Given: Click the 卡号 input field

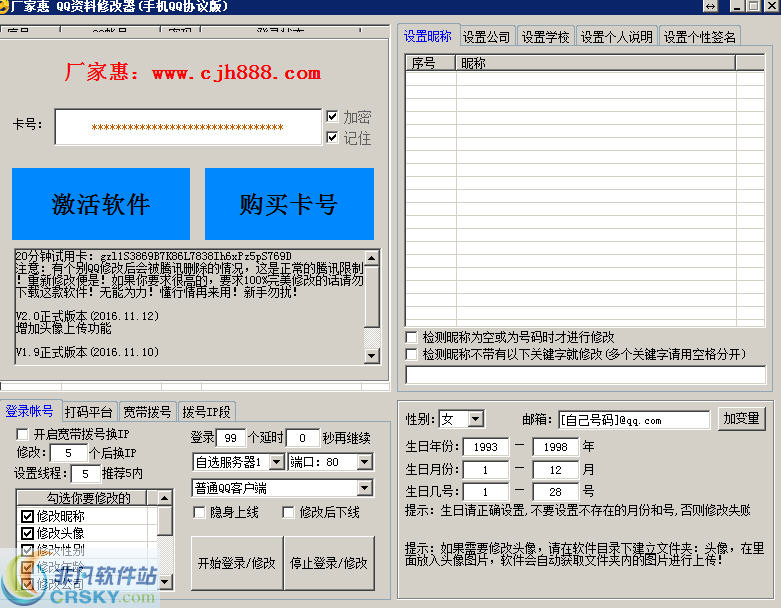Looking at the screenshot, I should tap(188, 127).
